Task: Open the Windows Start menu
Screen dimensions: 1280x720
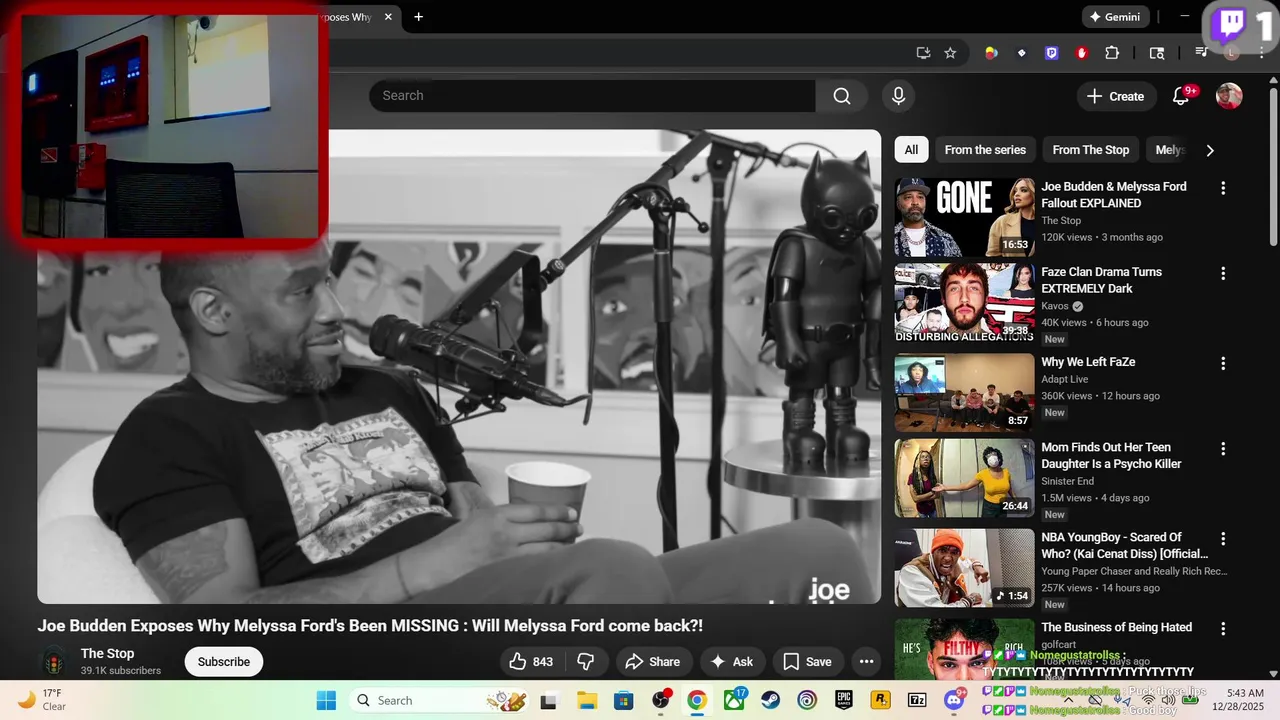Action: pos(326,700)
